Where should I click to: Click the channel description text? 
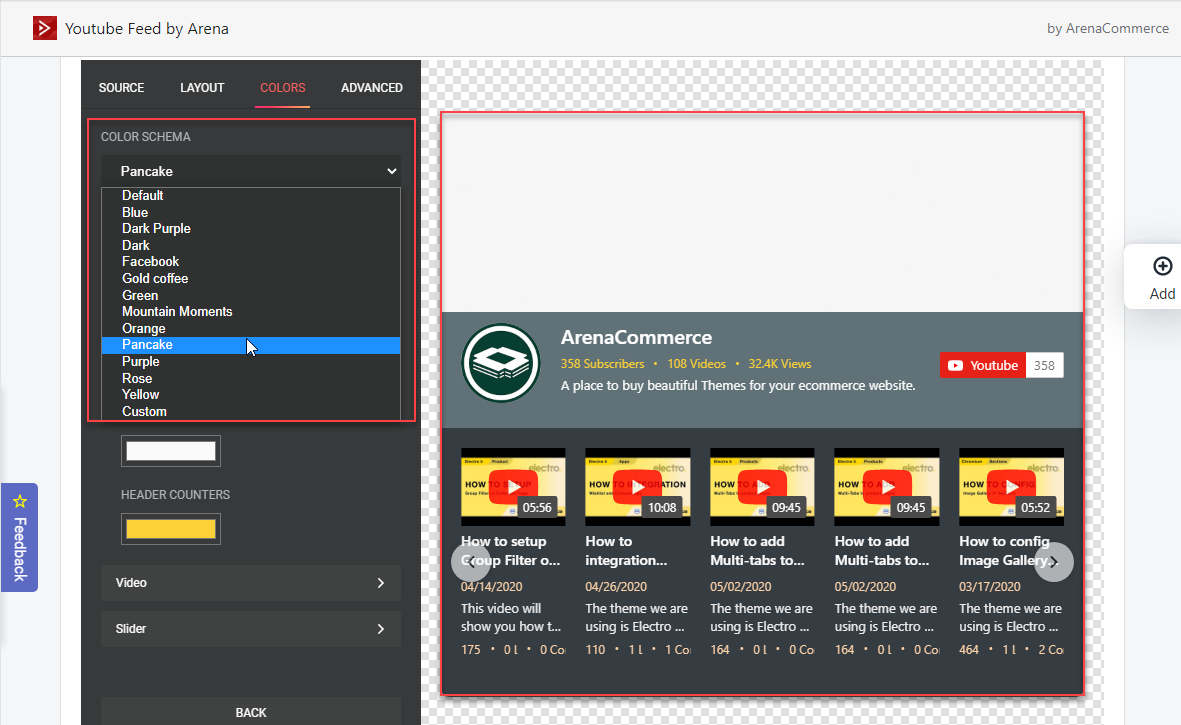tap(738, 385)
